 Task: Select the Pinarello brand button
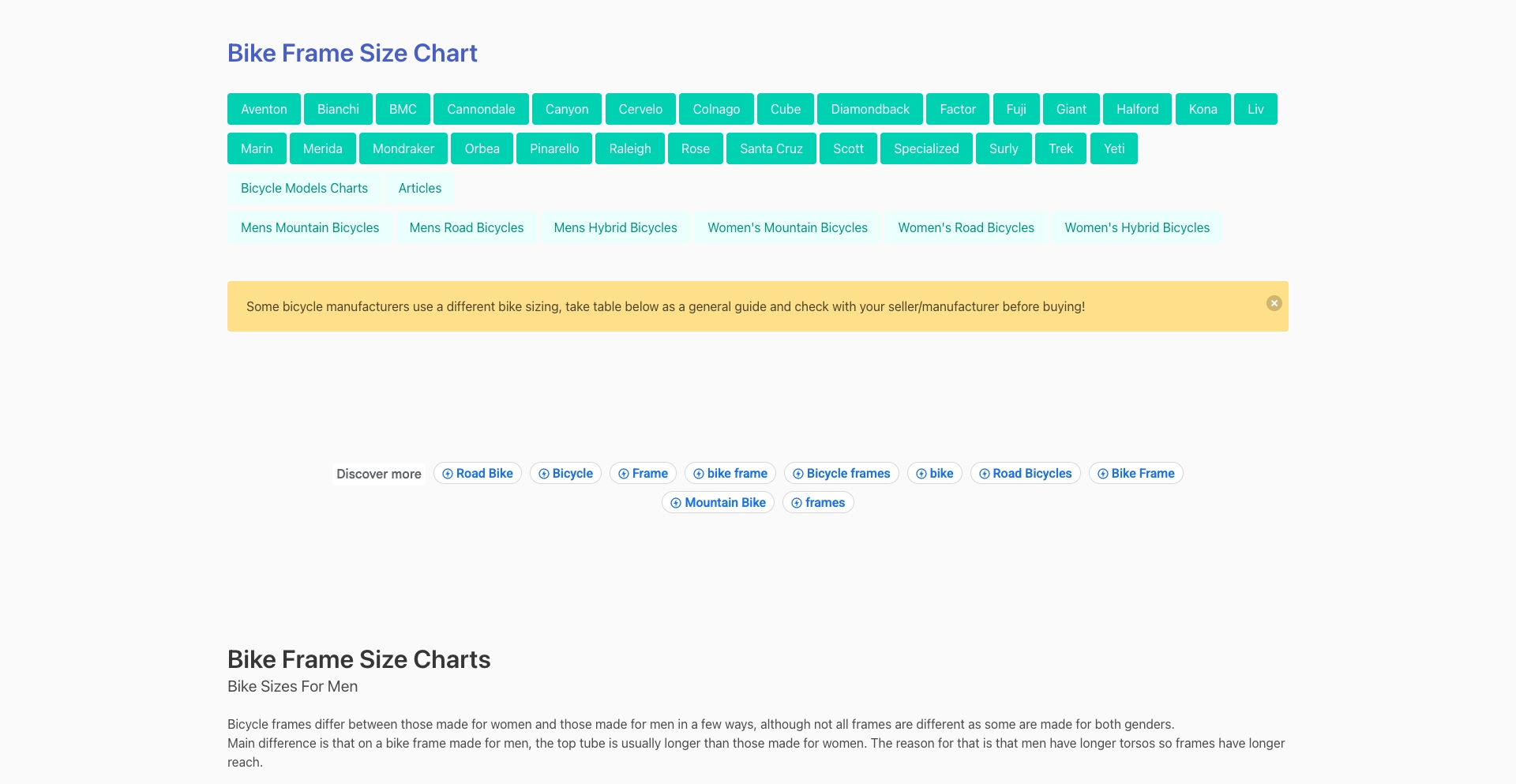pos(553,148)
